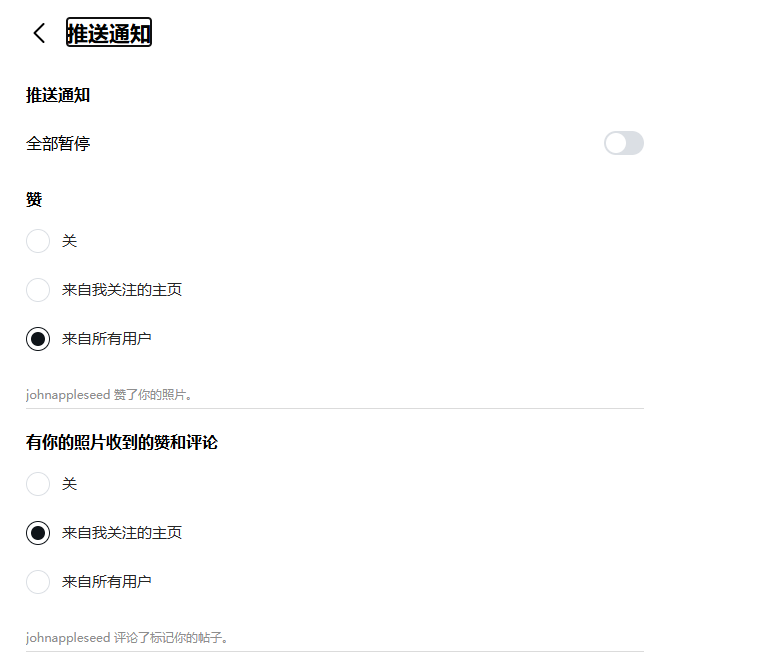Click the 全部暂停 label text
The height and width of the screenshot is (672, 764).
[x=58, y=144]
